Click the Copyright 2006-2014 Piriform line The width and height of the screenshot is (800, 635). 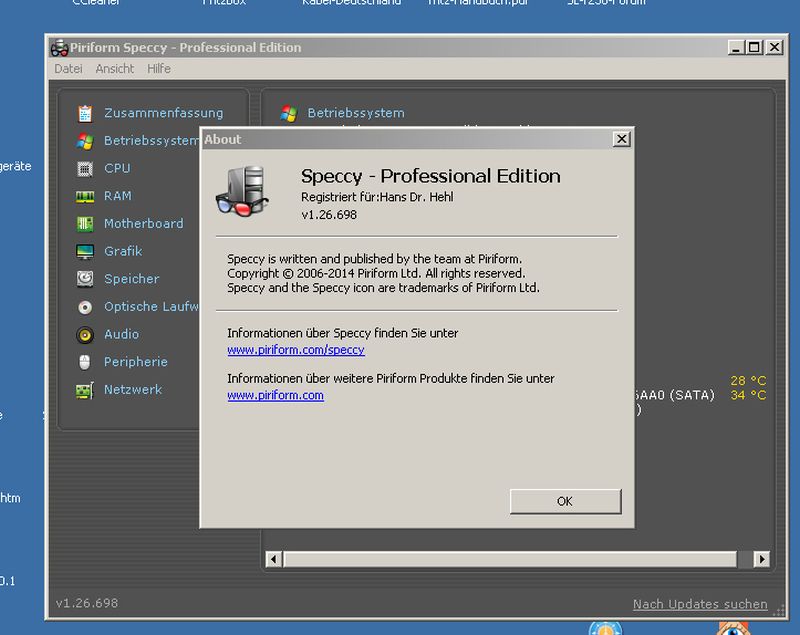[x=376, y=273]
